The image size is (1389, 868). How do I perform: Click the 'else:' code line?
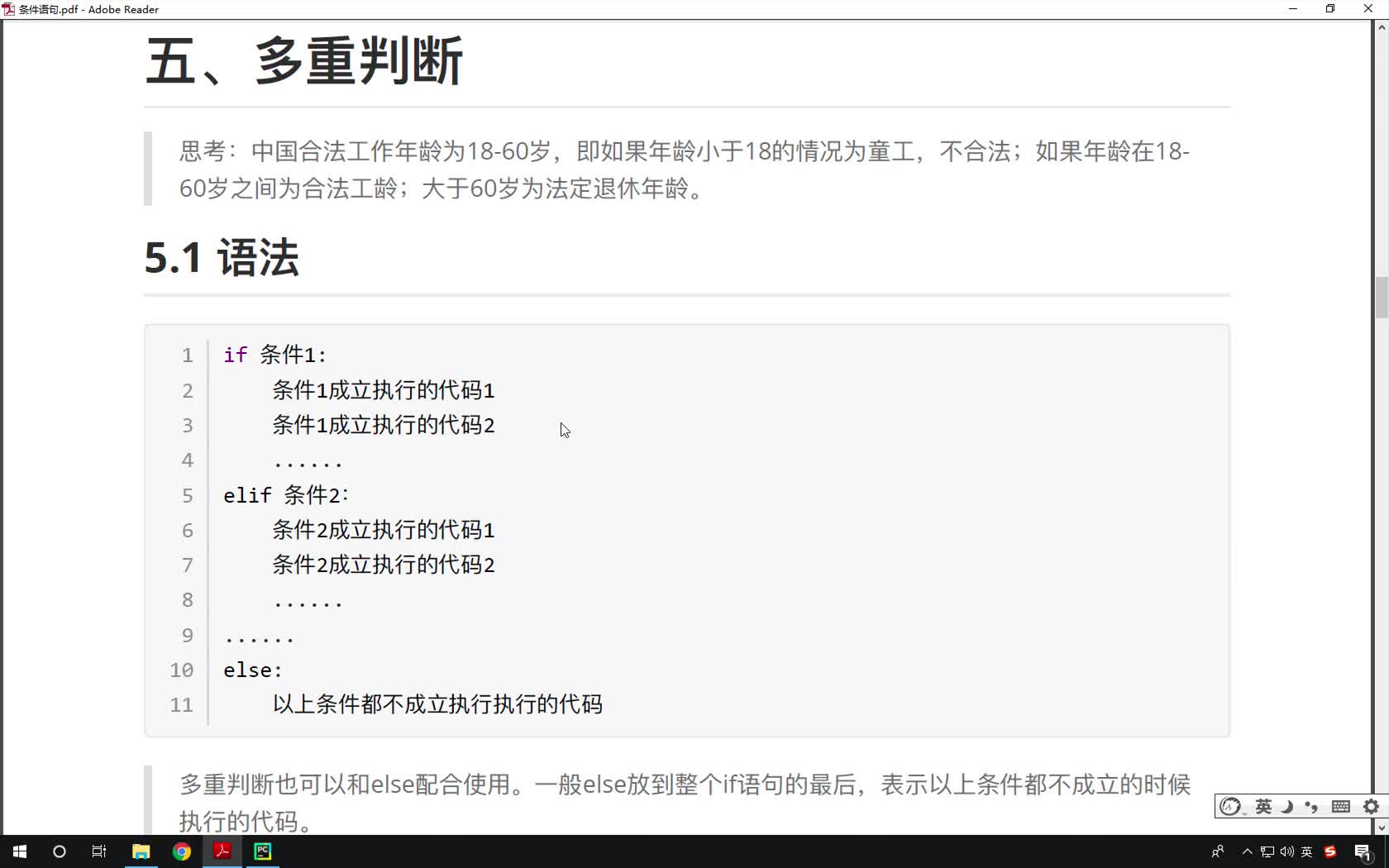[253, 670]
